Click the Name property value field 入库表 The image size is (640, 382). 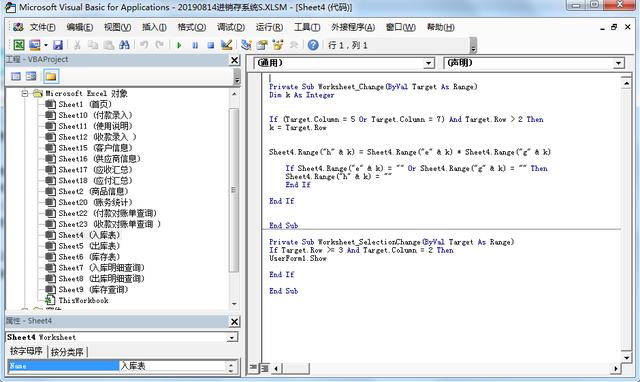[172, 366]
